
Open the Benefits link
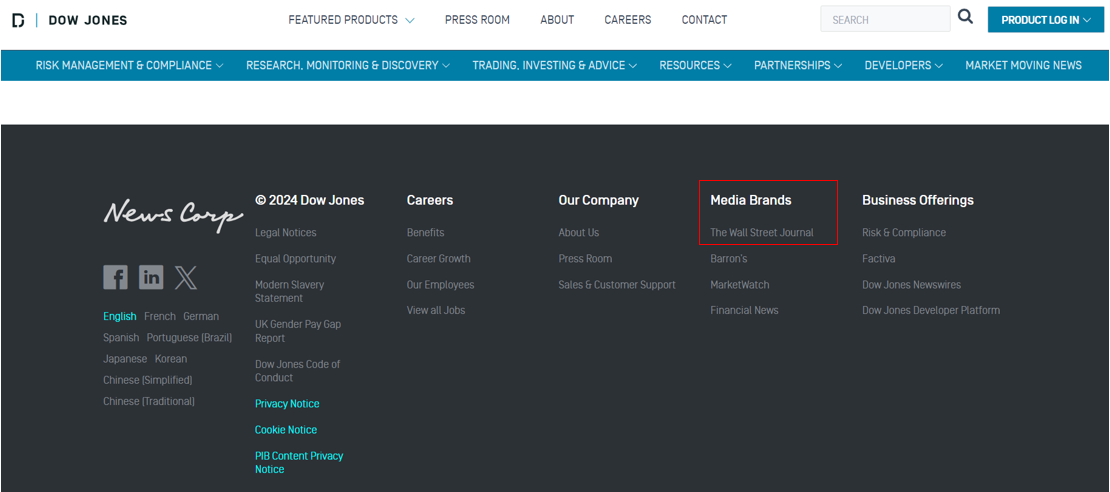[x=425, y=232]
